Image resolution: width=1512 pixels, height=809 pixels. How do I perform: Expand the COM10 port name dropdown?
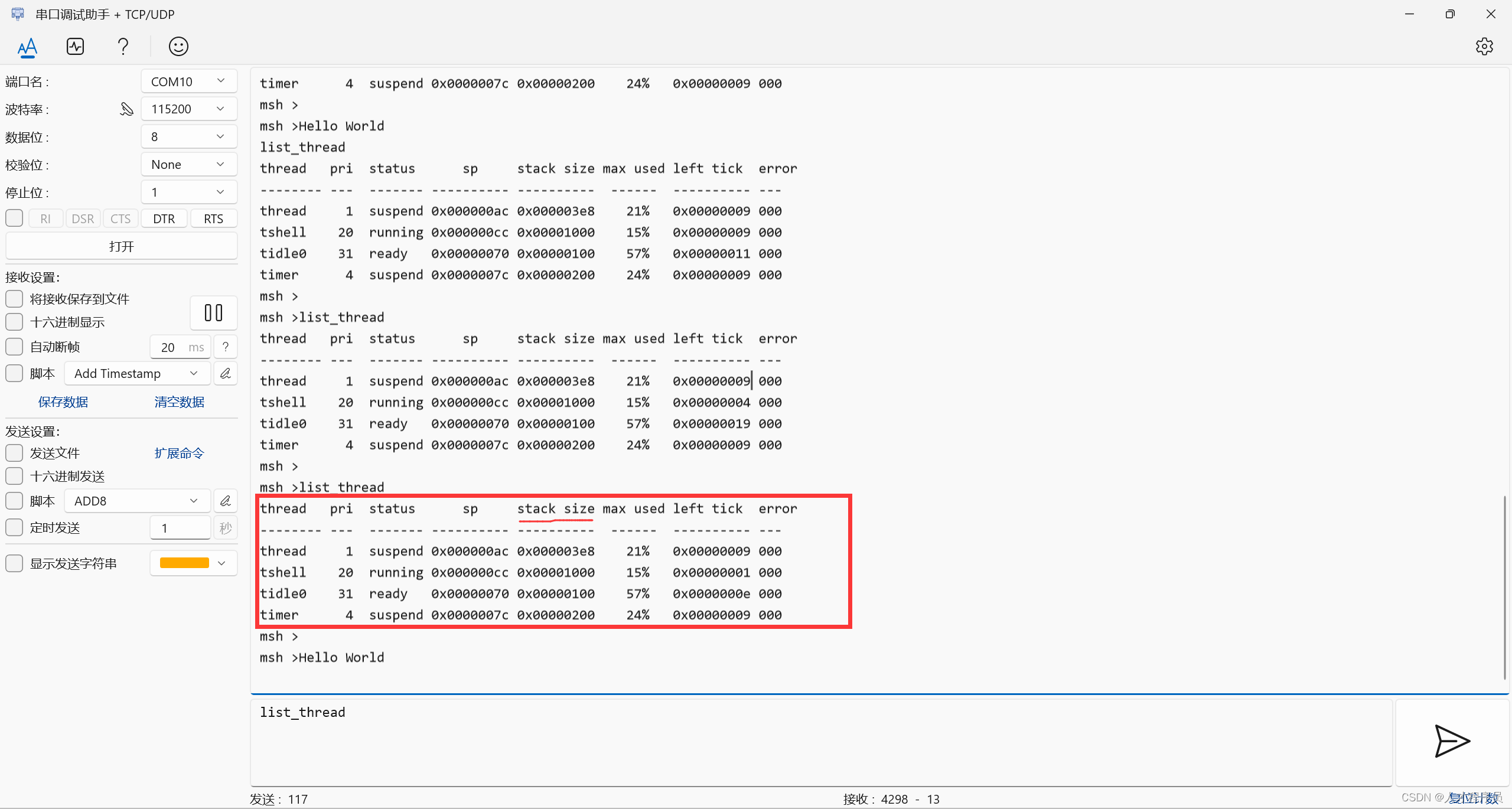click(x=189, y=81)
